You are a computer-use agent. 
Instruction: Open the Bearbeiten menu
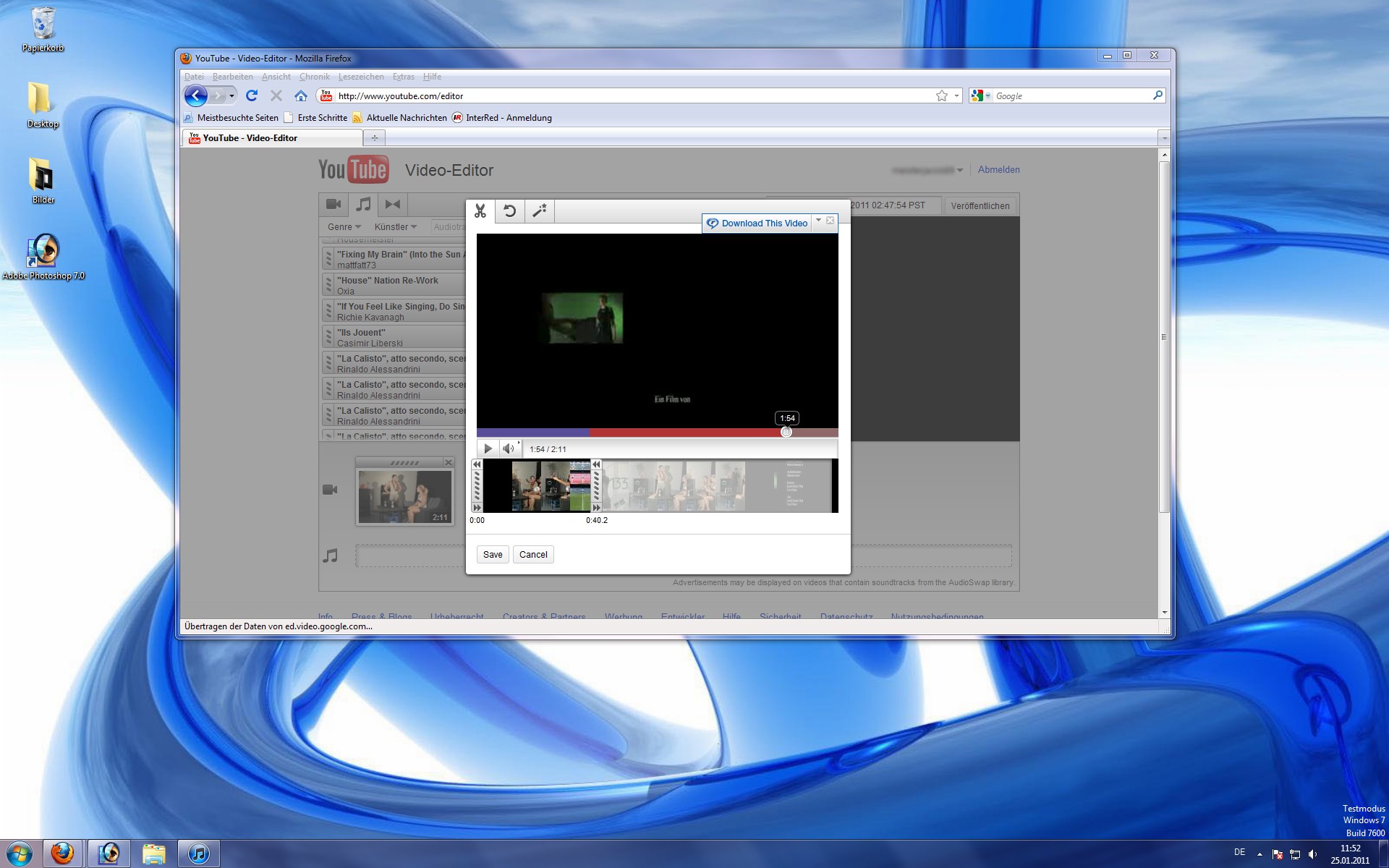pos(233,77)
